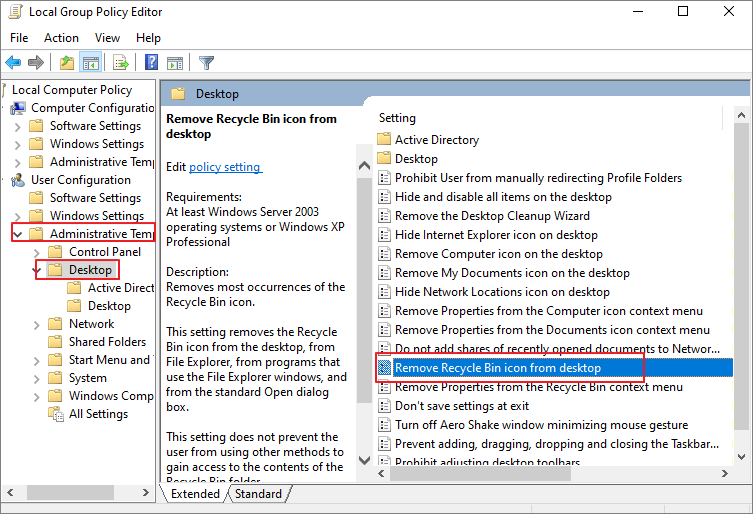Open the Help toolbar icon
Screen dimensions: 753x514
[x=151, y=62]
